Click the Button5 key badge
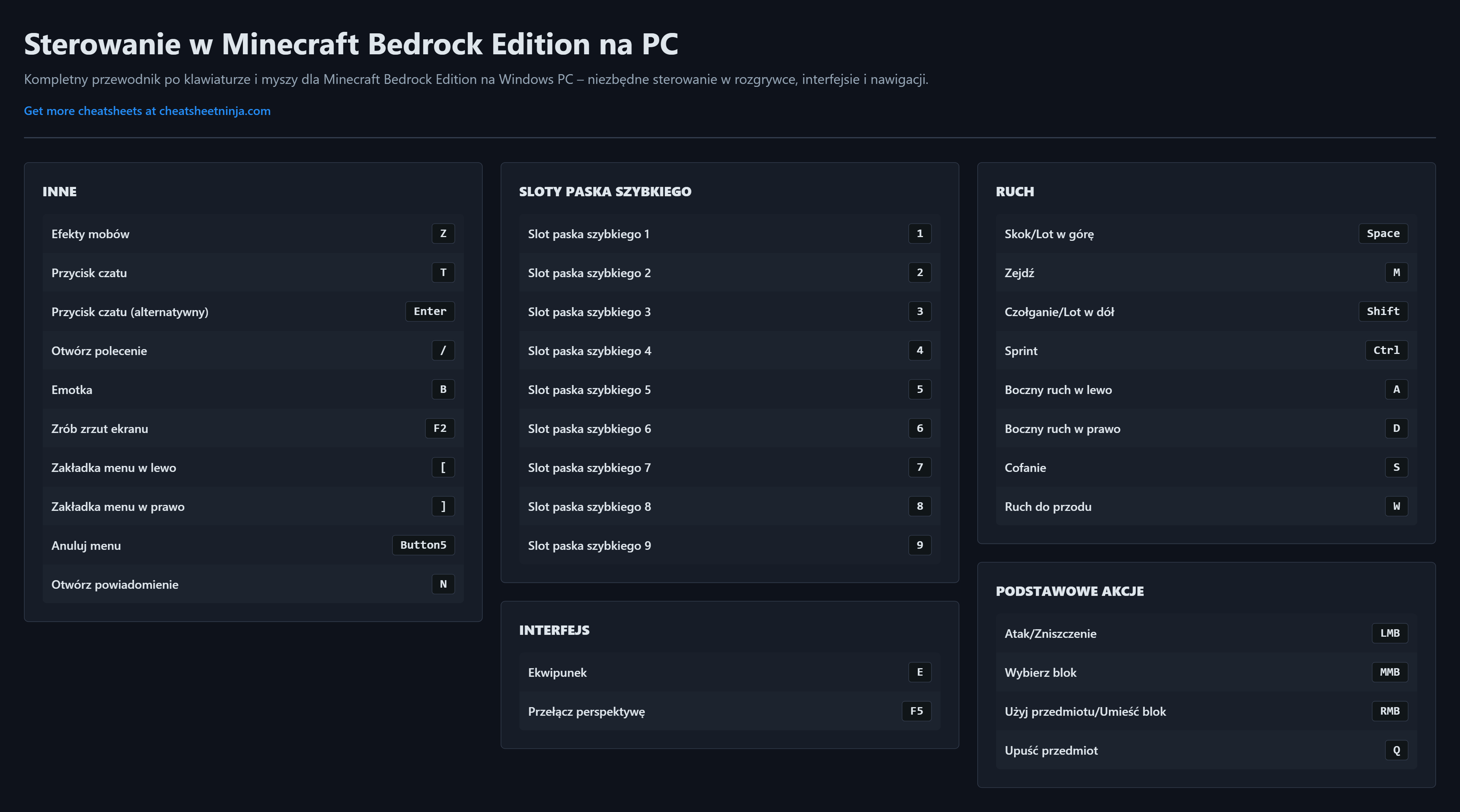 click(x=423, y=545)
